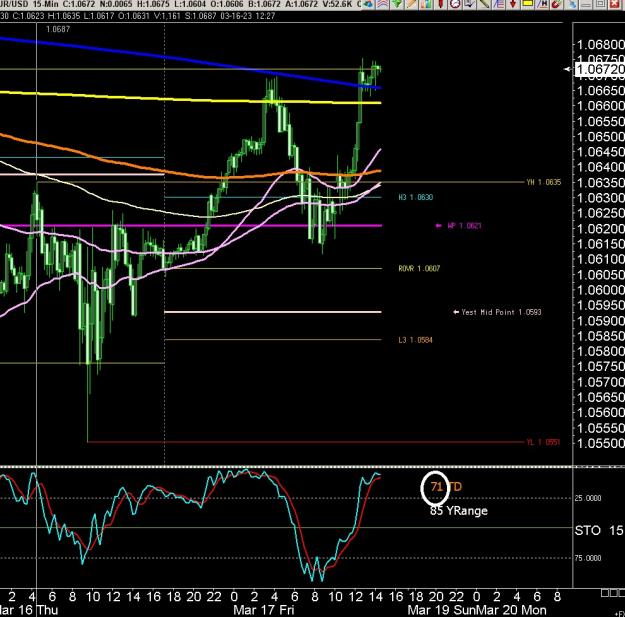The image size is (625, 617).
Task: Click the 71 TD range readout
Action: tap(446, 487)
